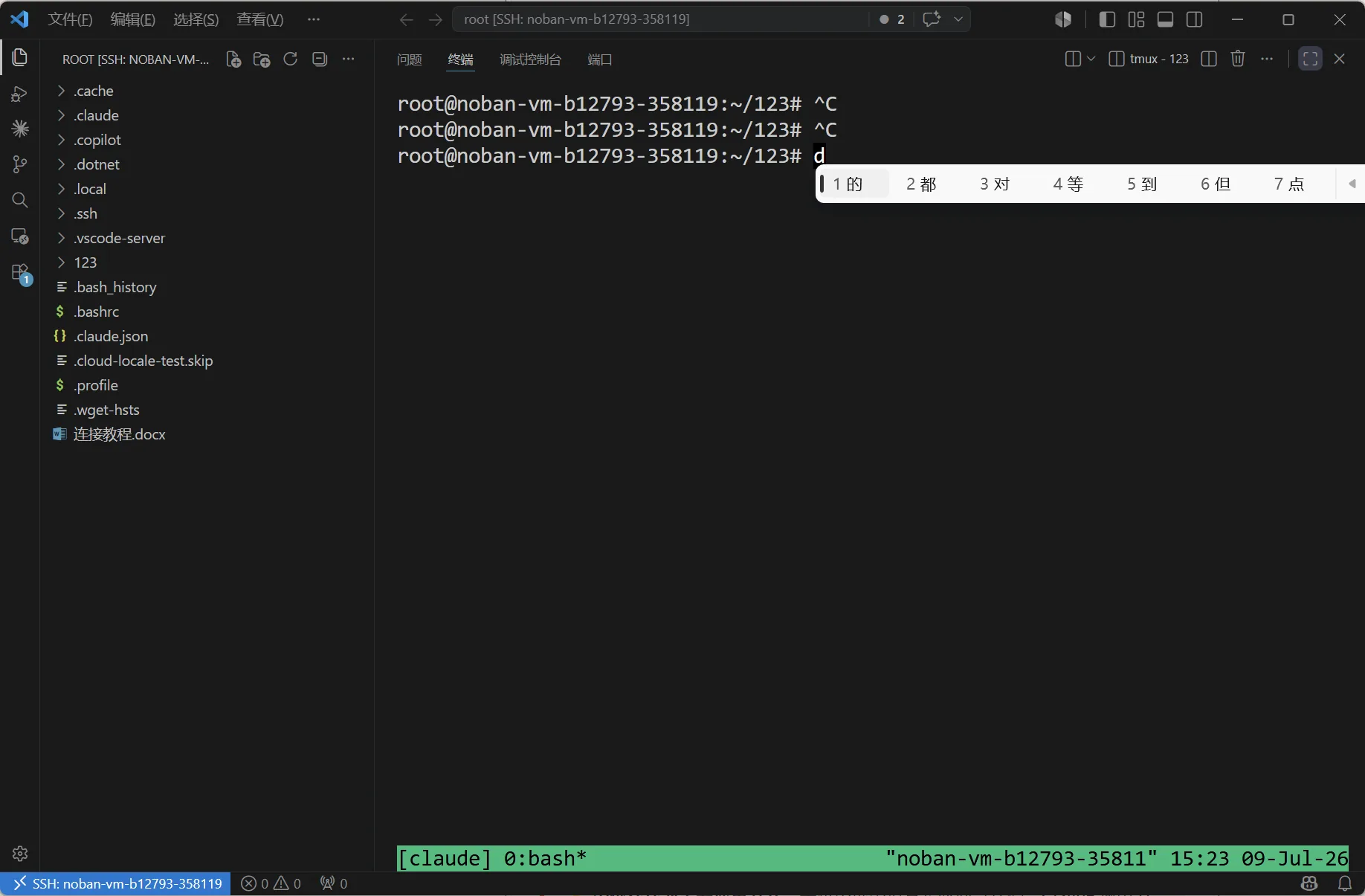
Task: Open the 文件(F) menu
Action: [x=70, y=19]
